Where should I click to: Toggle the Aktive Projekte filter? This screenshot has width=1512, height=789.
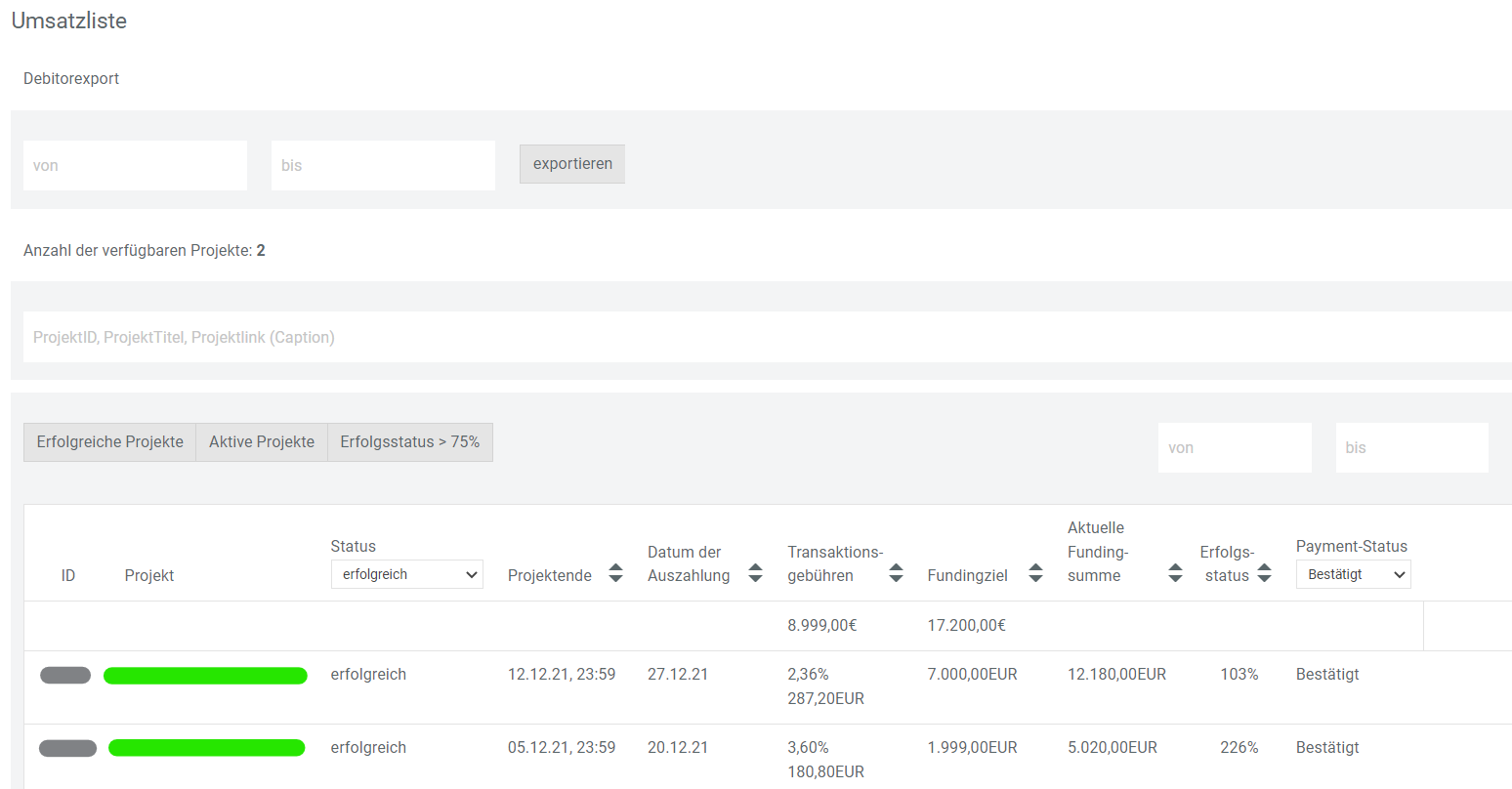pyautogui.click(x=262, y=442)
